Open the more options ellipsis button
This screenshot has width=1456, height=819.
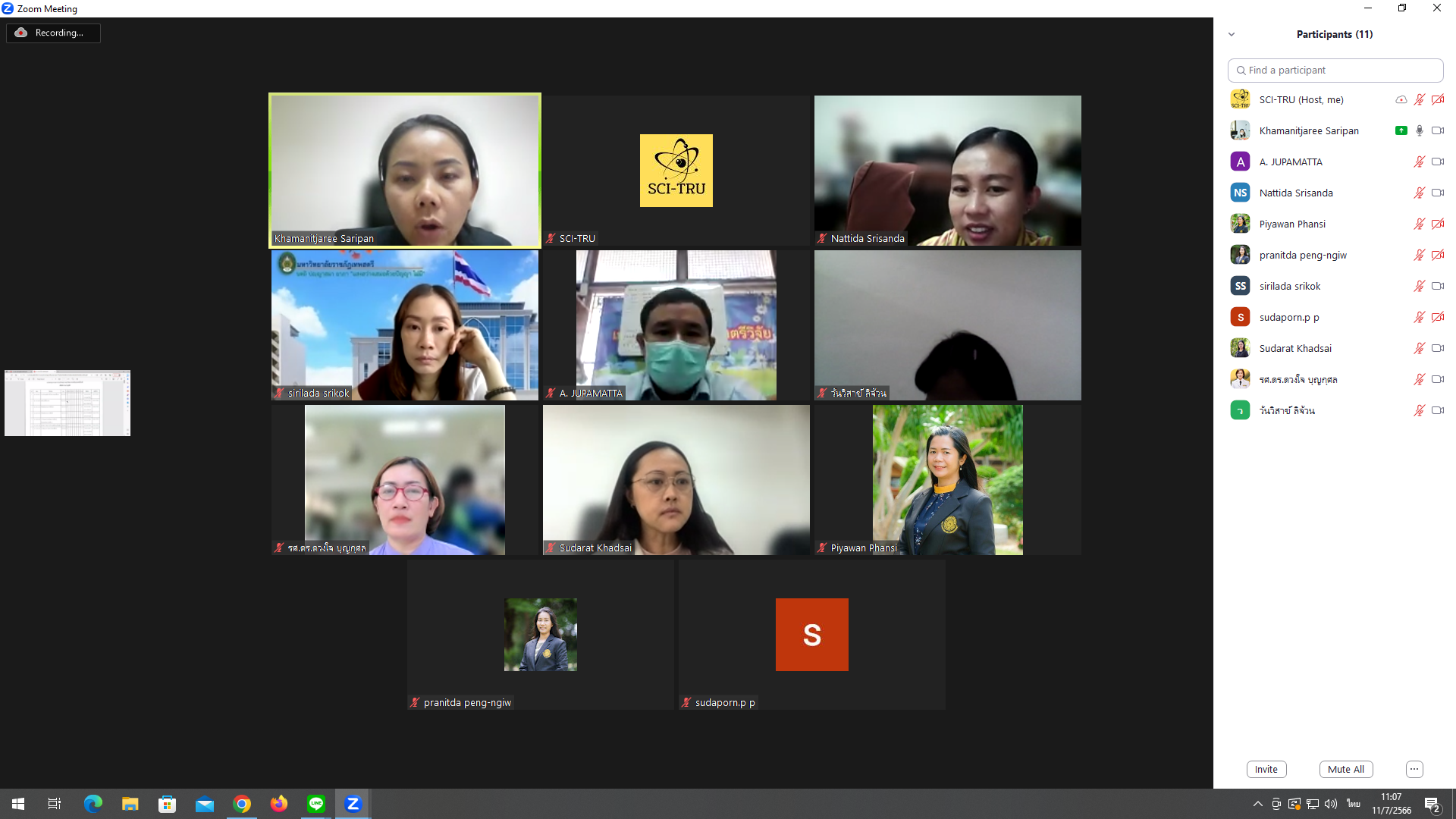pos(1414,769)
